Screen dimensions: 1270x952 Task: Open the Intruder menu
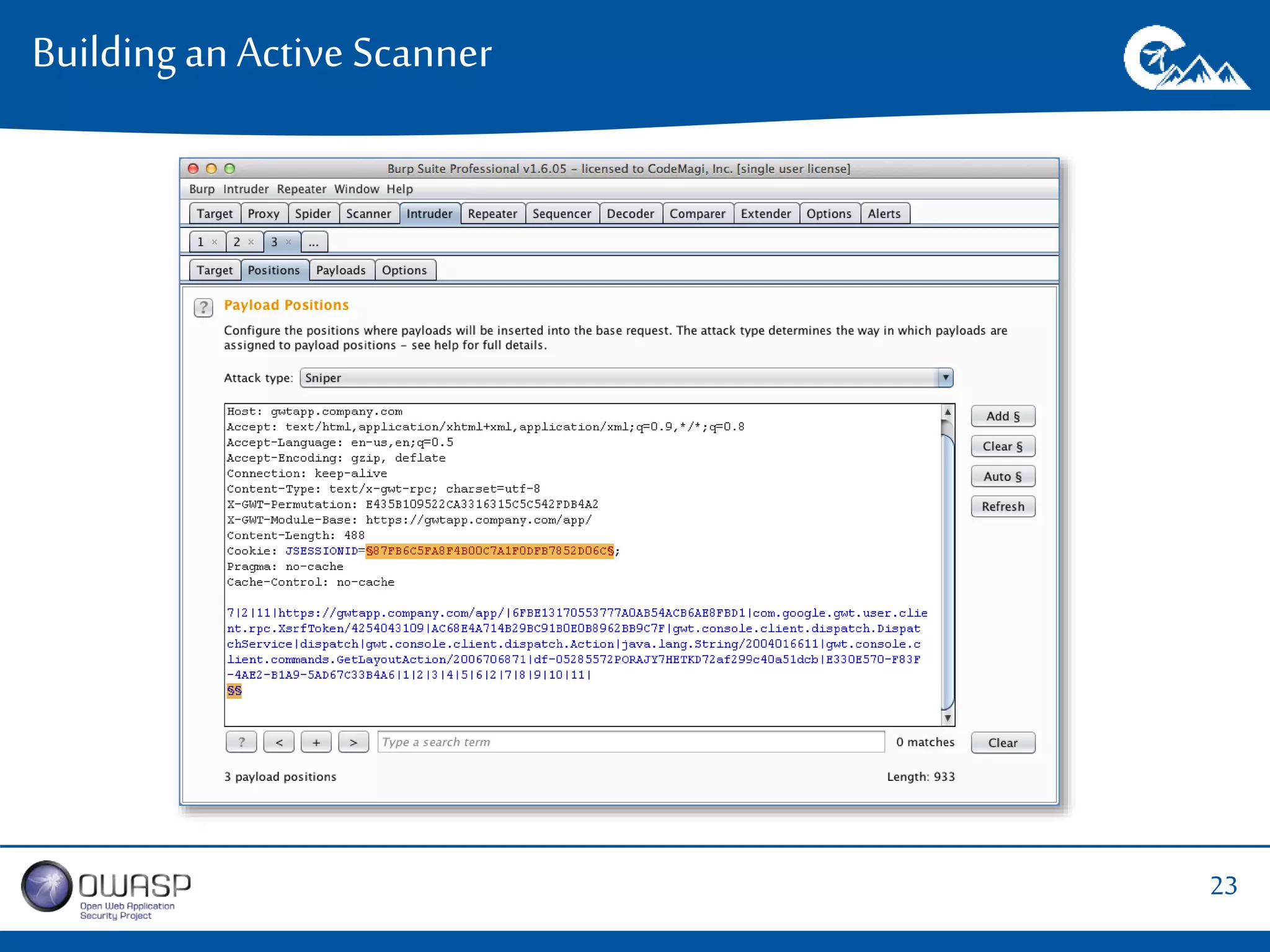click(246, 189)
